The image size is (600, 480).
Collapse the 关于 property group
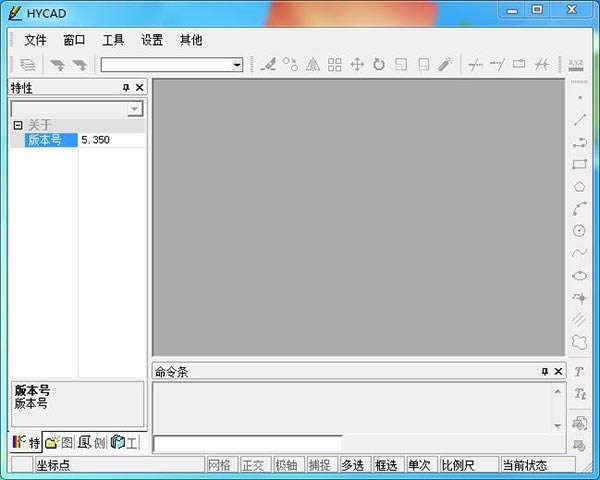point(17,125)
